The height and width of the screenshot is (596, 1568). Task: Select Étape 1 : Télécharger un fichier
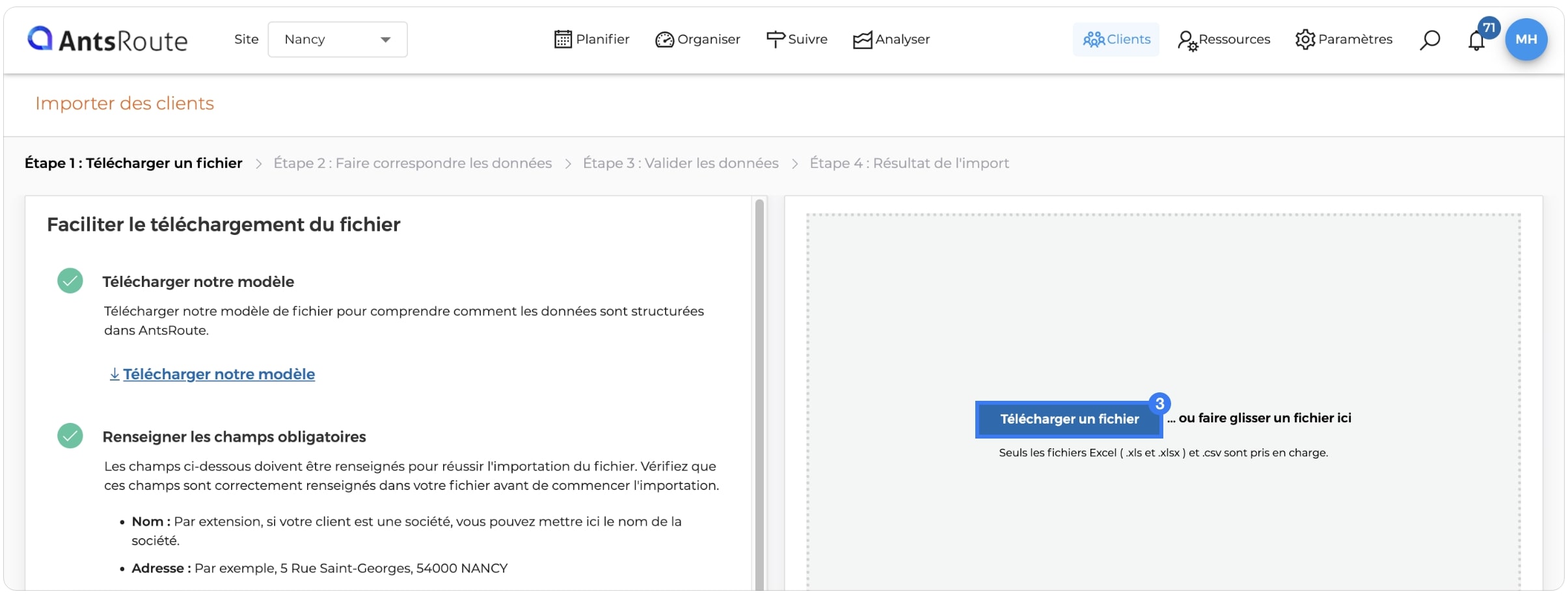[x=133, y=163]
